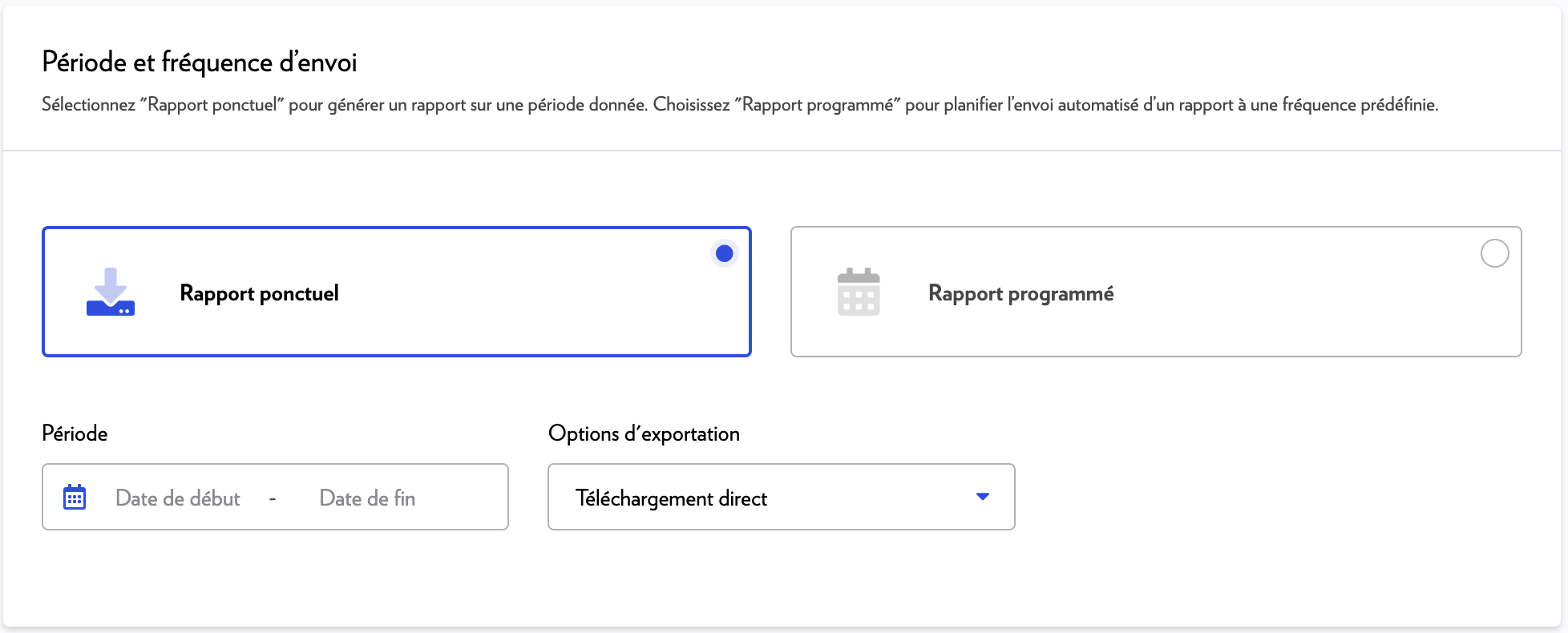Image resolution: width=1568 pixels, height=633 pixels.
Task: Click the download icon for Rapport ponctuel
Action: click(111, 292)
